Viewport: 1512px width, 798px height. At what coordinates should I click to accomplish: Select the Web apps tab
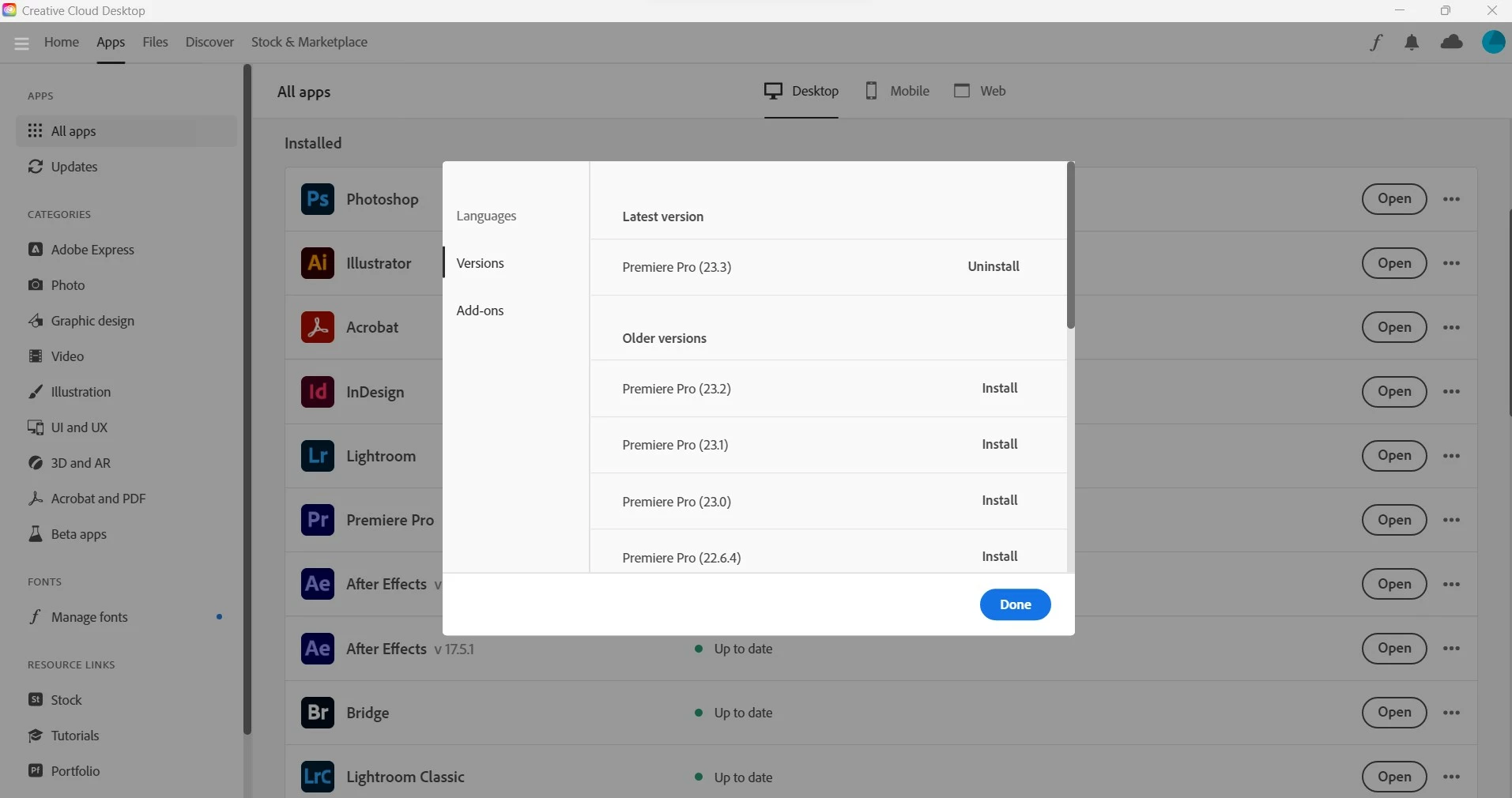pyautogui.click(x=980, y=91)
